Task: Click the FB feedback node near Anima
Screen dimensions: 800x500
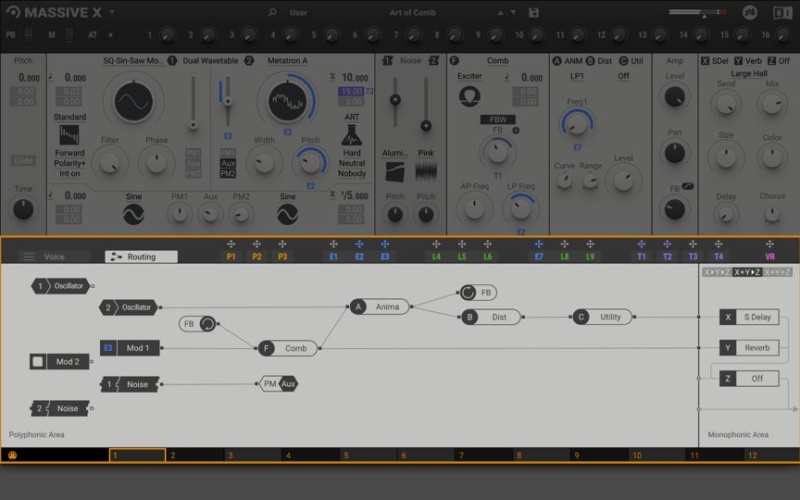Action: (478, 292)
